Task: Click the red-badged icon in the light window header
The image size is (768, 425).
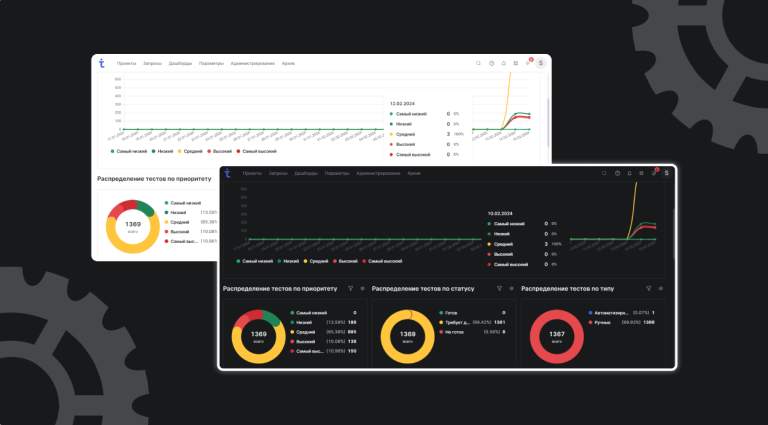Action: [527, 63]
